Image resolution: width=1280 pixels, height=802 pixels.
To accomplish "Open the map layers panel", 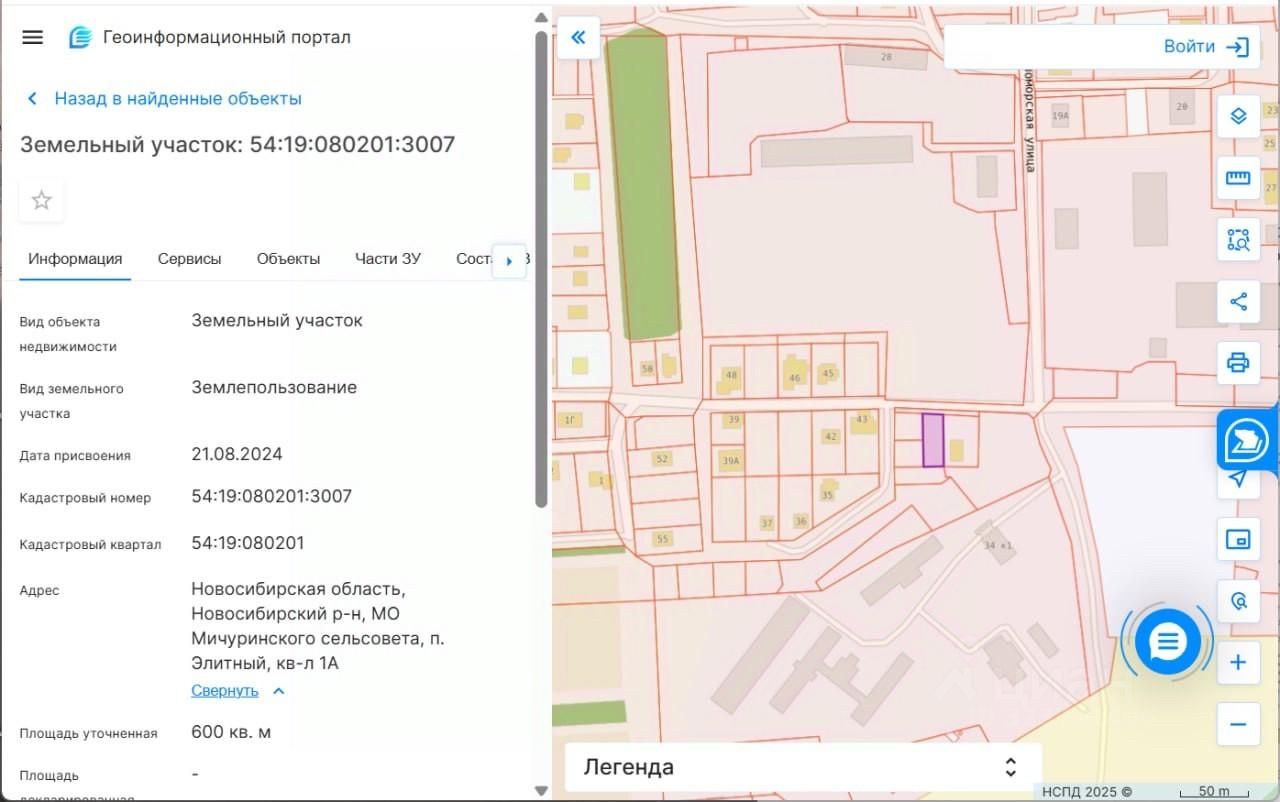I will point(1238,116).
